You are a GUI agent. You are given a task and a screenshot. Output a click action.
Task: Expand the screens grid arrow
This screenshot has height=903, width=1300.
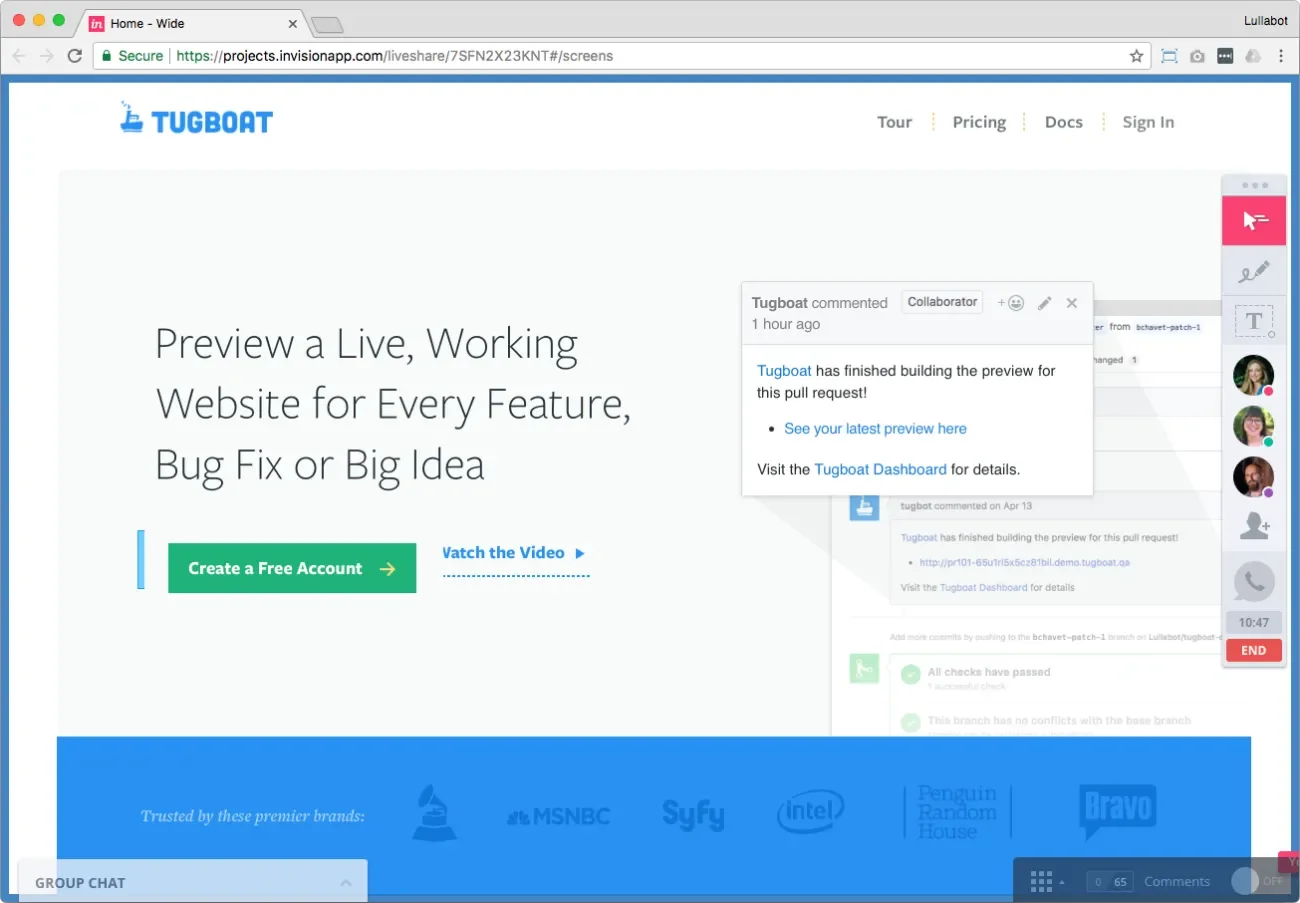pyautogui.click(x=1062, y=883)
